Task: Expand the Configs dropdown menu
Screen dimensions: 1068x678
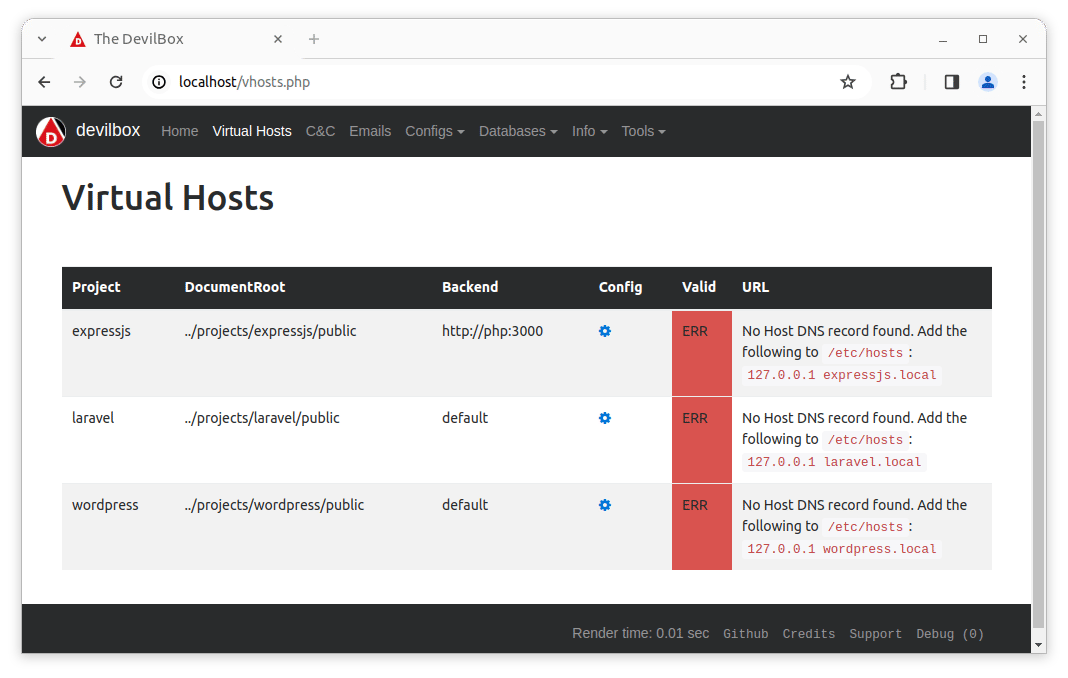Action: (434, 131)
